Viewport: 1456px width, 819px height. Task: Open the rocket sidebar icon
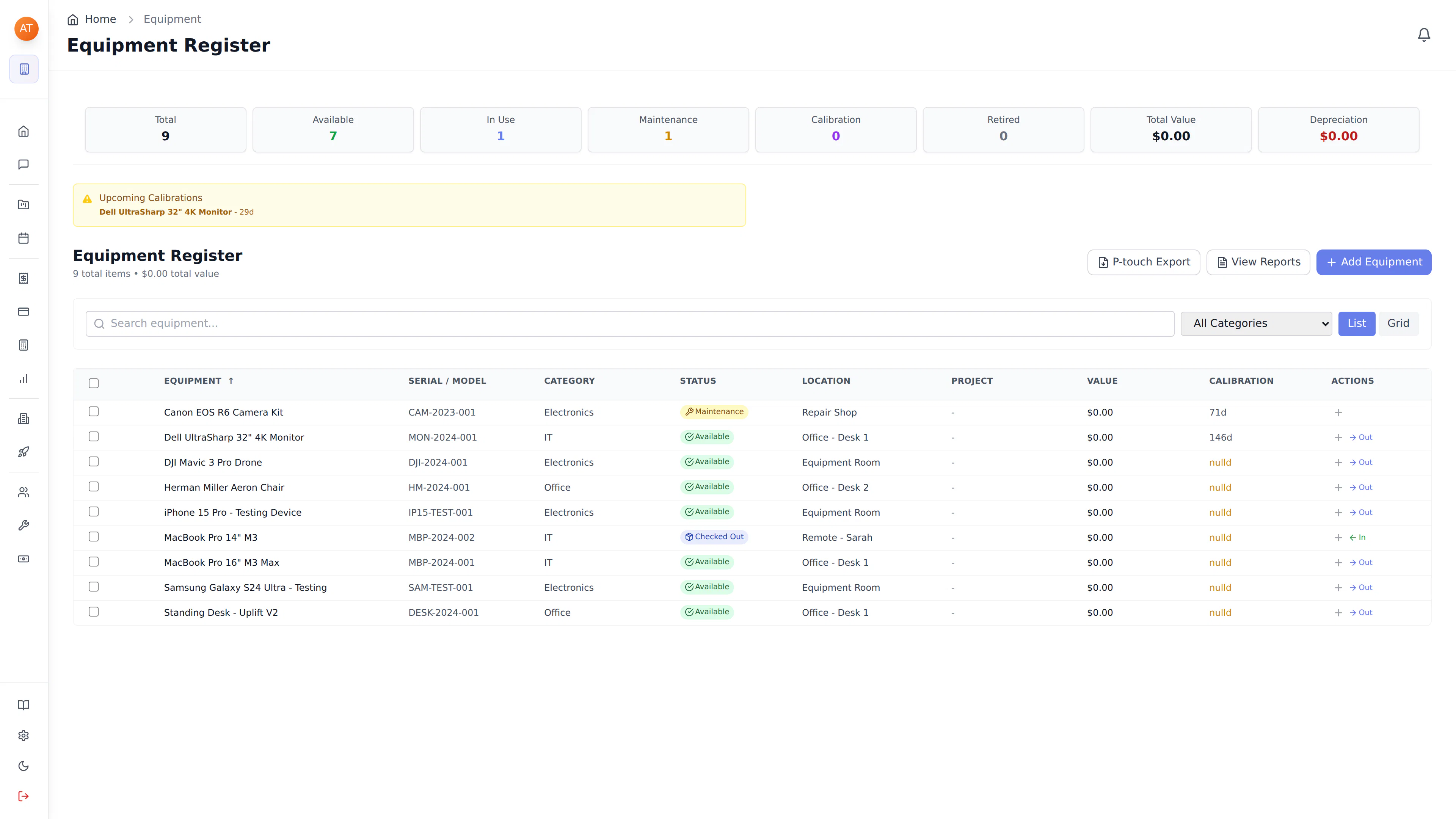coord(24,452)
